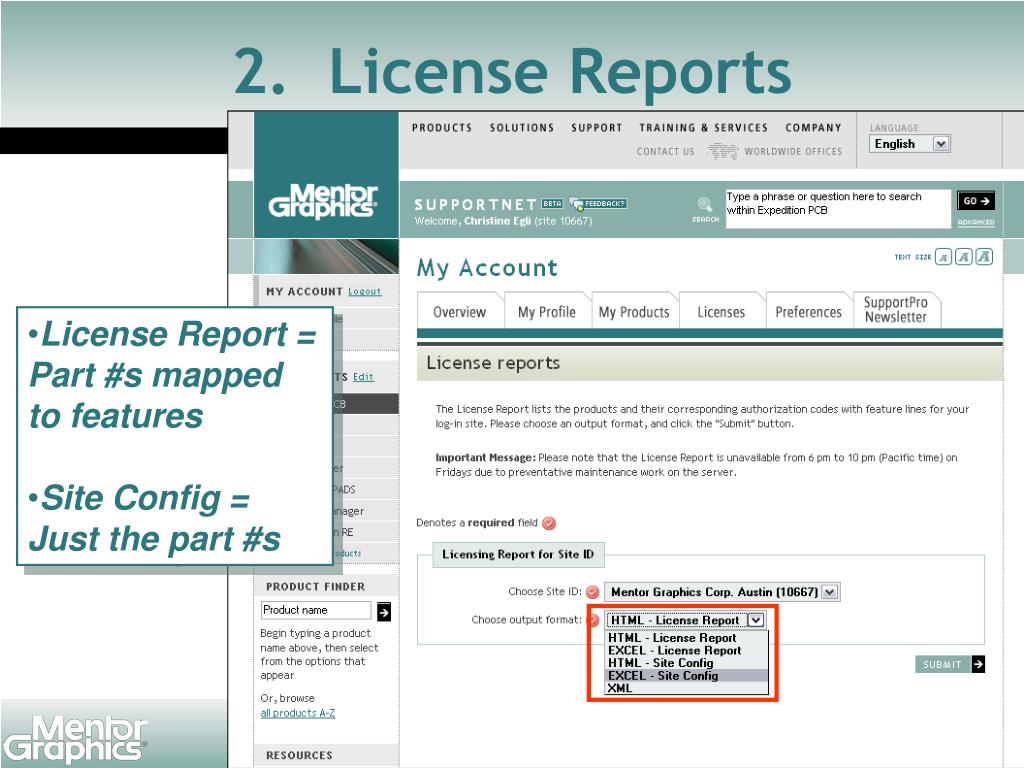Click the Logout link
Image resolution: width=1024 pixels, height=768 pixels.
[364, 291]
